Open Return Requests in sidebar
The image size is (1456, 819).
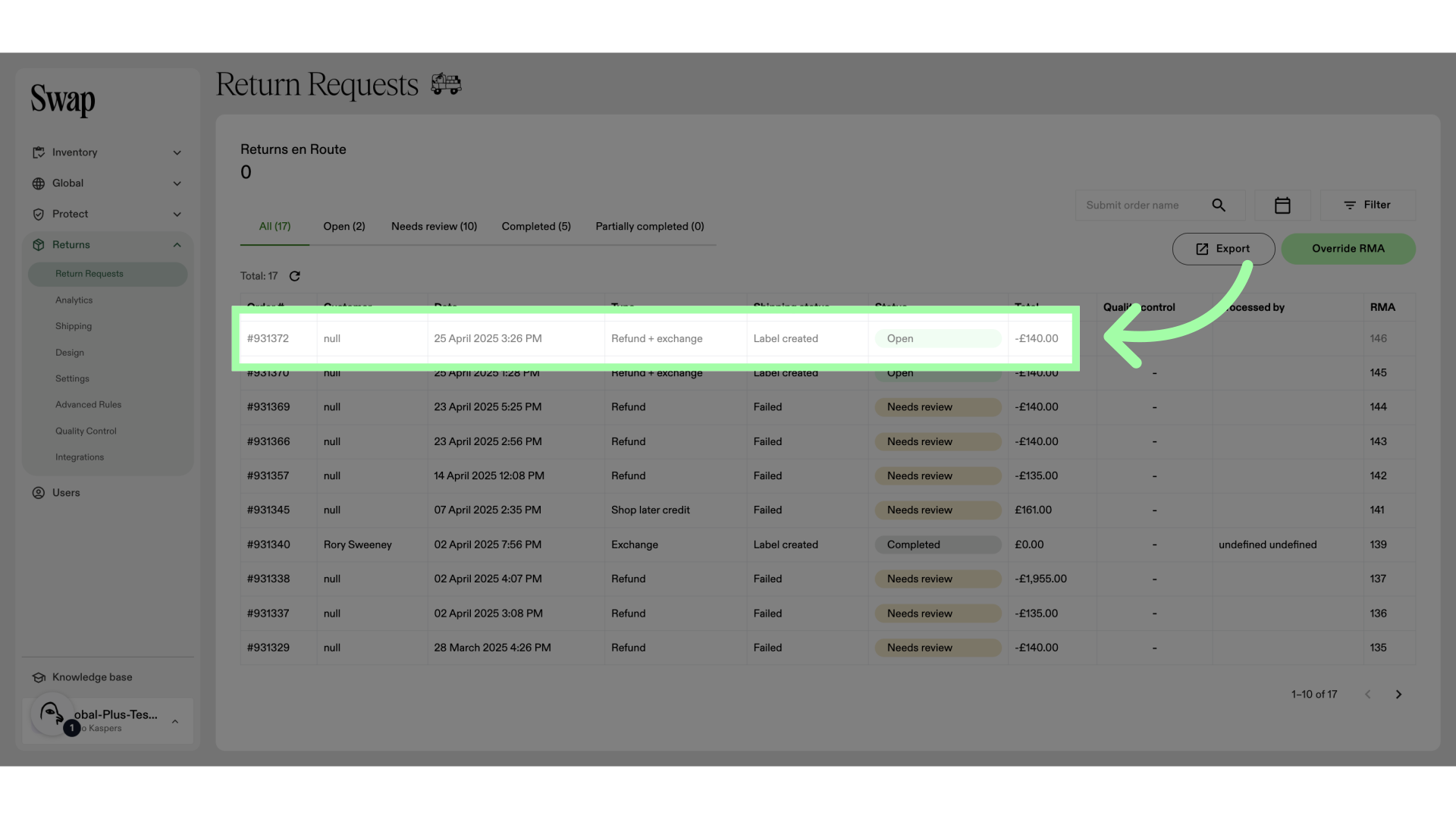pos(108,274)
